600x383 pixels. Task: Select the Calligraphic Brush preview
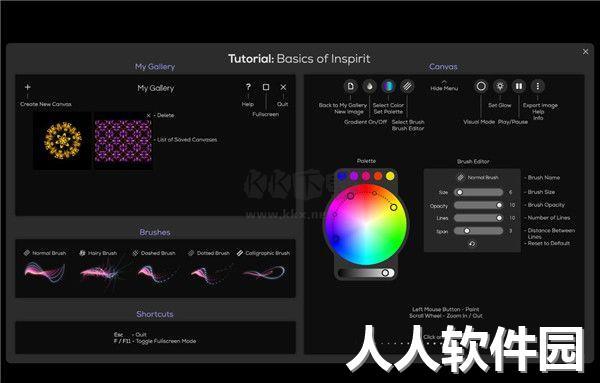click(x=265, y=273)
